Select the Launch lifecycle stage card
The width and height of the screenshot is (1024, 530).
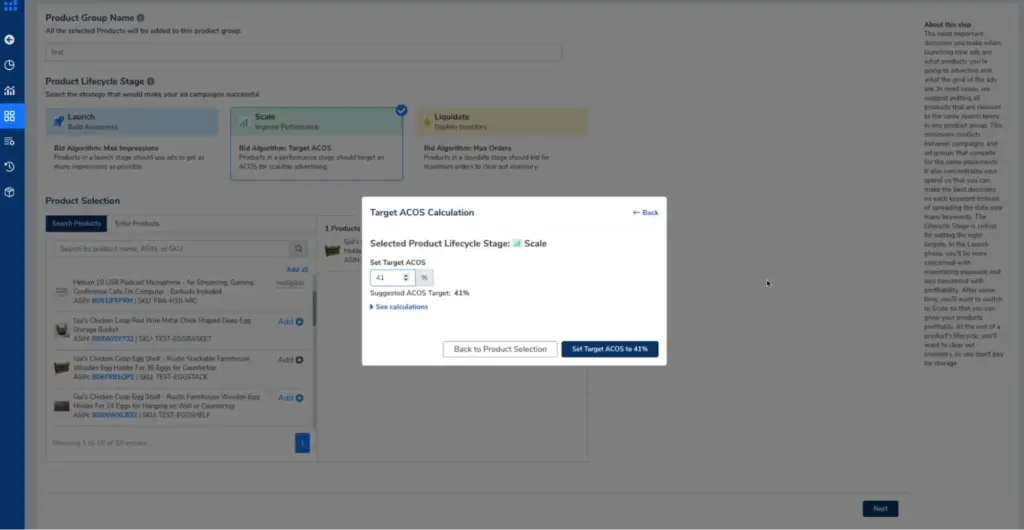(132, 122)
